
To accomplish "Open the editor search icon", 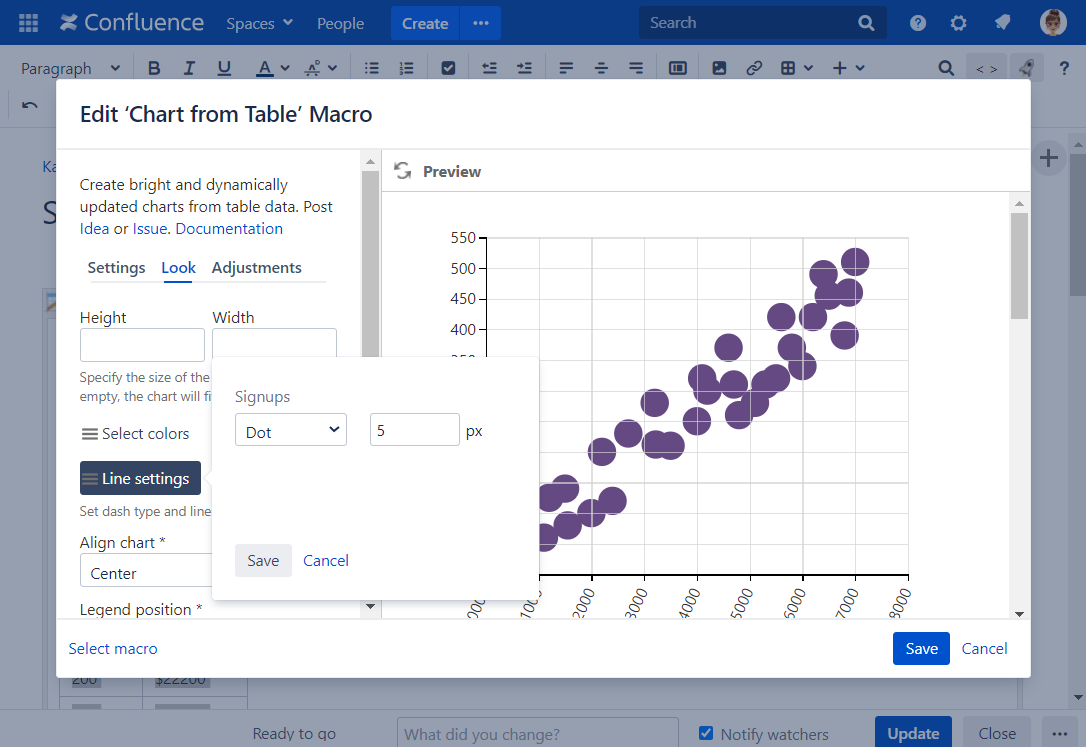I will click(946, 67).
